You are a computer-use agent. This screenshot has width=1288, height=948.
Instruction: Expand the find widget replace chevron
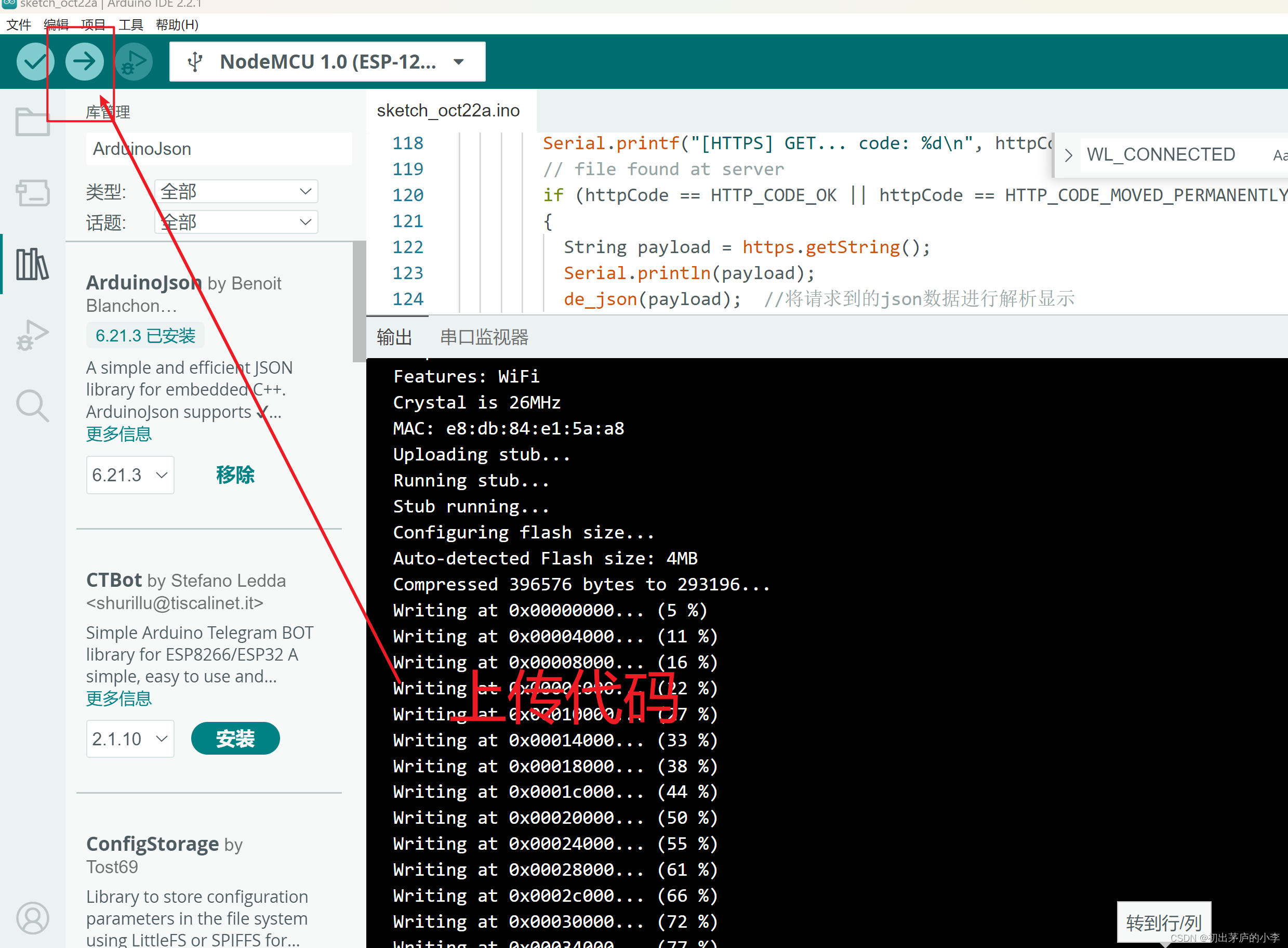tap(1068, 155)
